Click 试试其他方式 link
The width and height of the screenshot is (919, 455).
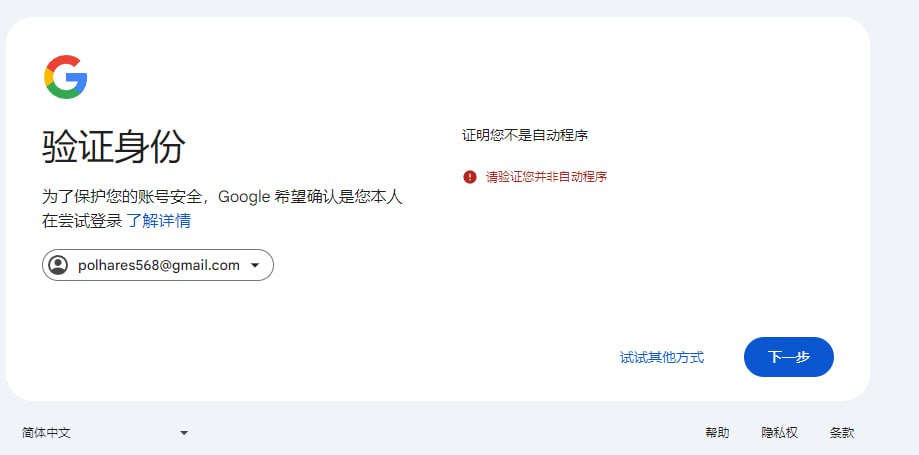click(662, 357)
